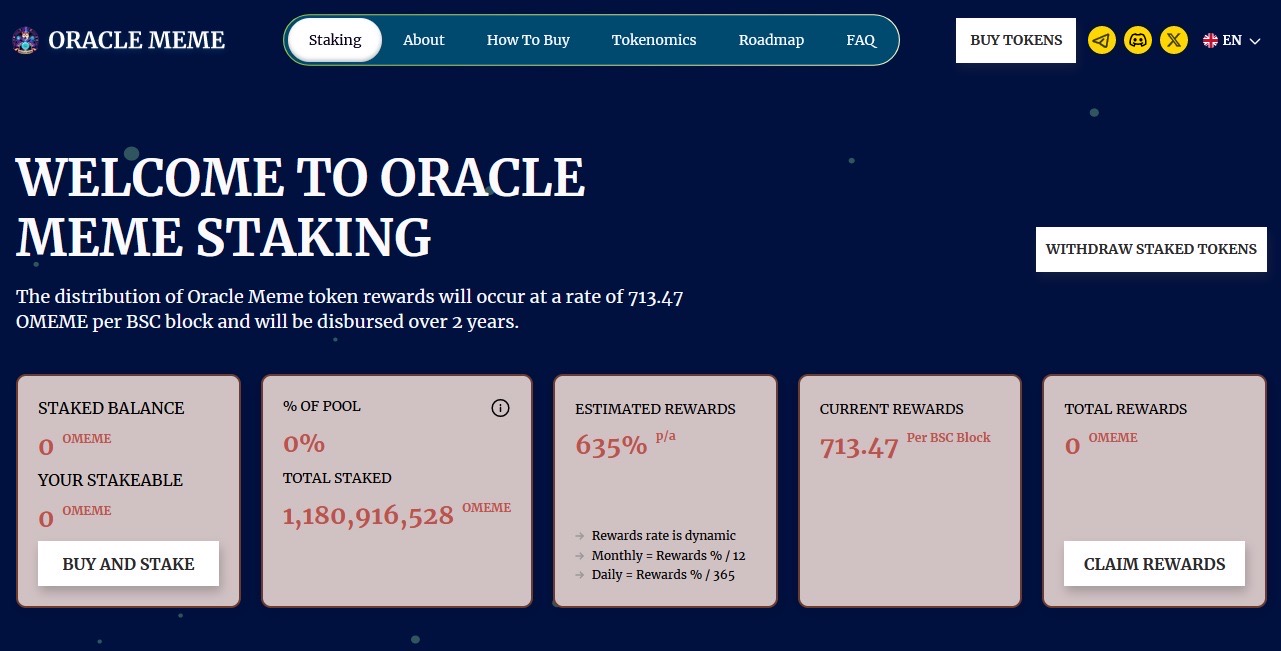Navigate to the Roadmap section
This screenshot has width=1281, height=651.
tap(771, 40)
